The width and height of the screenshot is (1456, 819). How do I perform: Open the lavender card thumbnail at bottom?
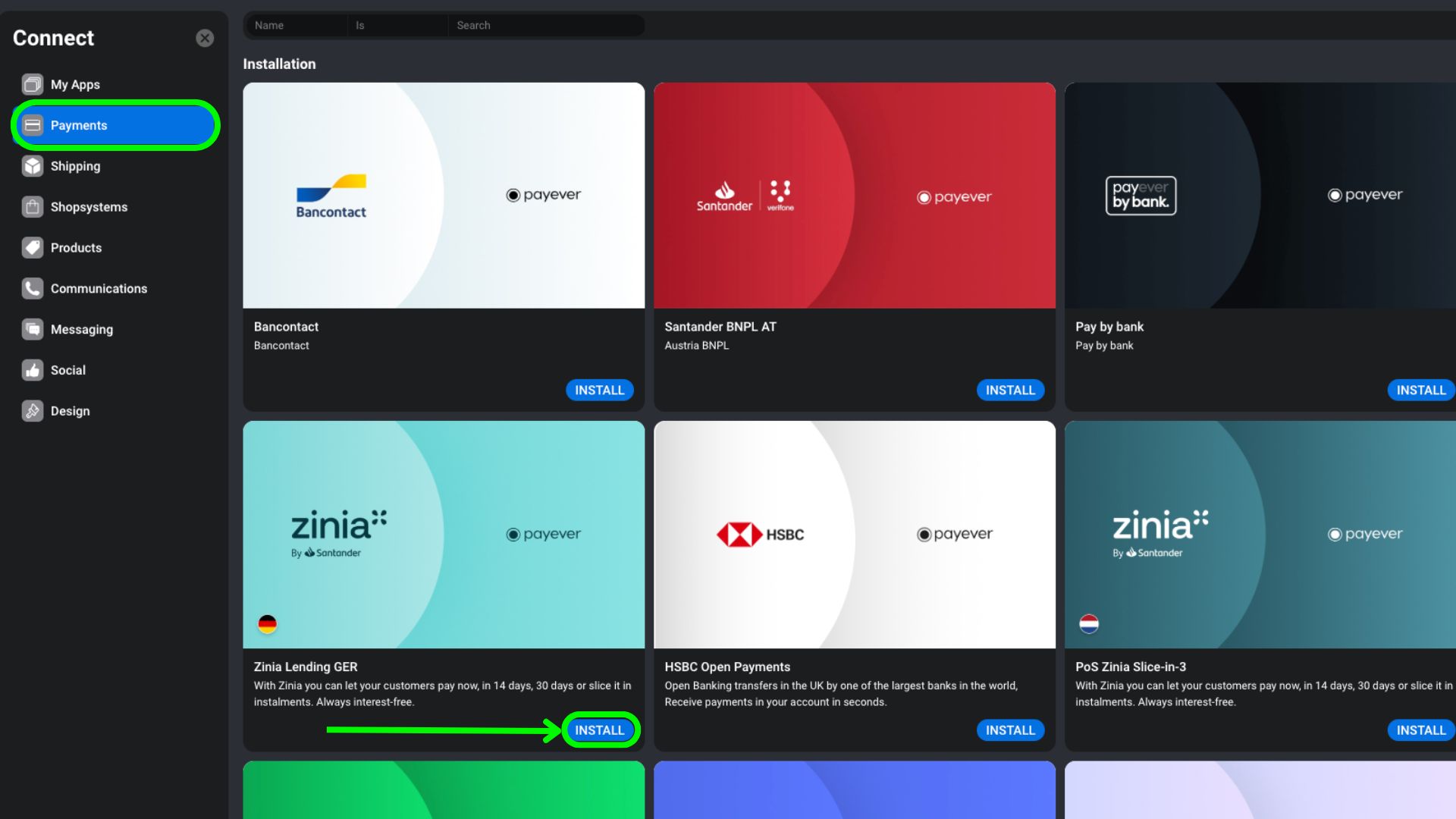pos(1260,790)
